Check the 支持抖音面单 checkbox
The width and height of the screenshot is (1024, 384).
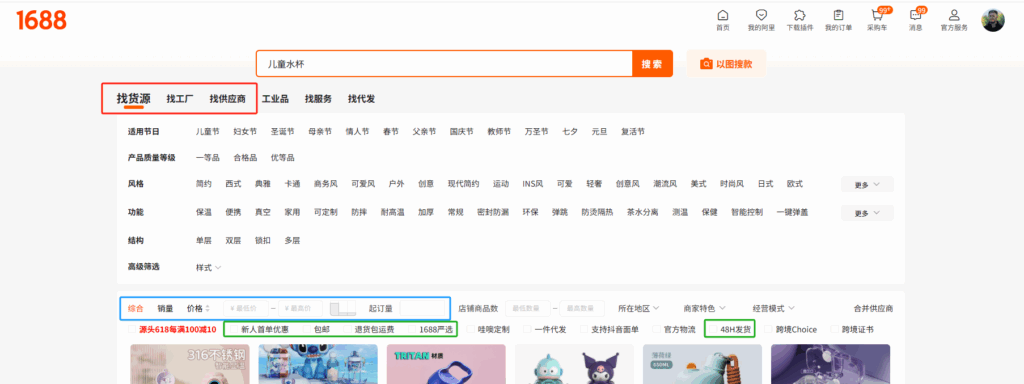[x=584, y=329]
